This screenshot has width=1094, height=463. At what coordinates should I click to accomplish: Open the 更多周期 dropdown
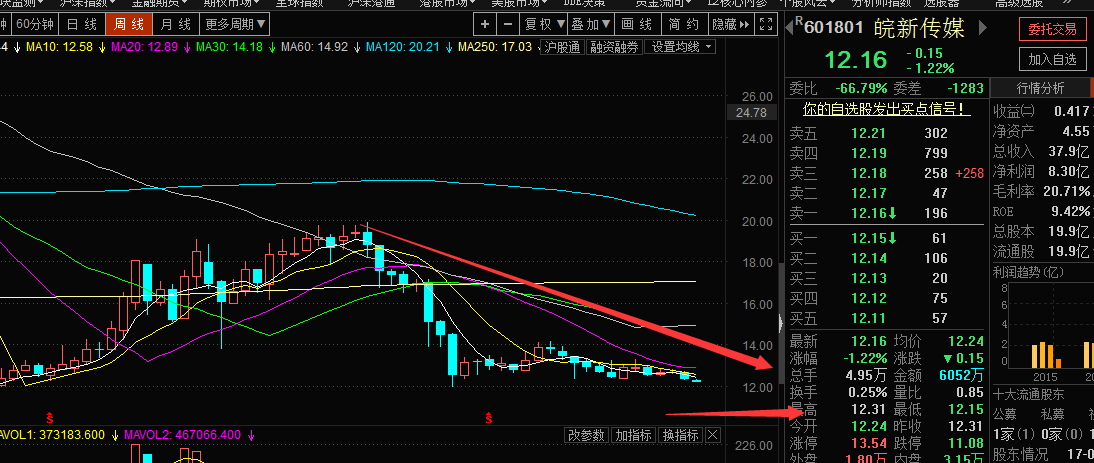pos(236,24)
